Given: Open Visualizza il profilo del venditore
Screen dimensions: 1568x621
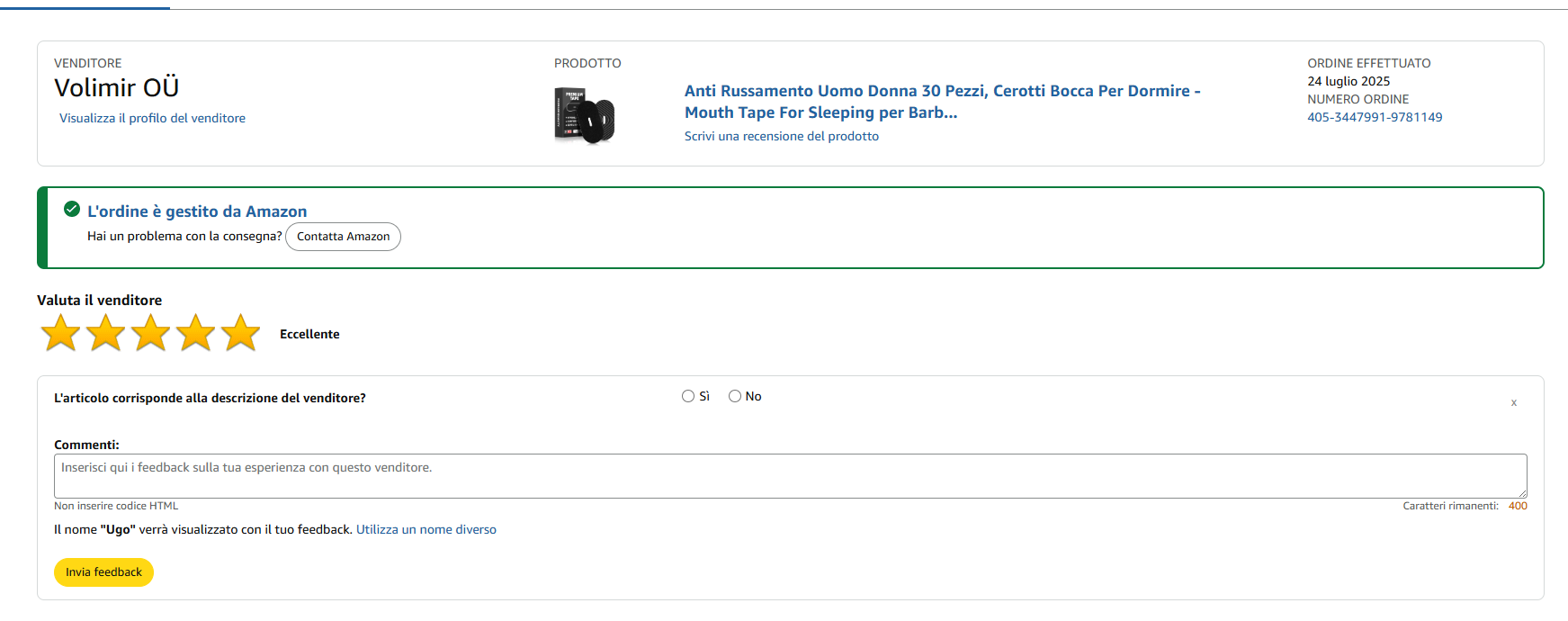Looking at the screenshot, I should 152,118.
